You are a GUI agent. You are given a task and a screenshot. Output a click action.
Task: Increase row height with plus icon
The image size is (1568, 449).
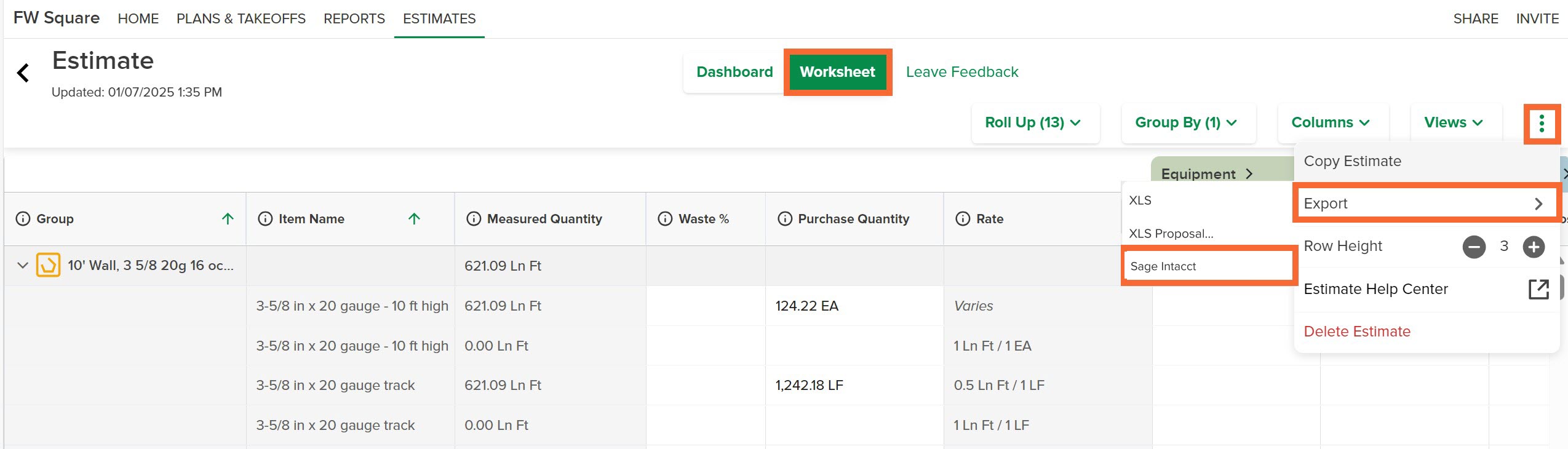coord(1534,247)
